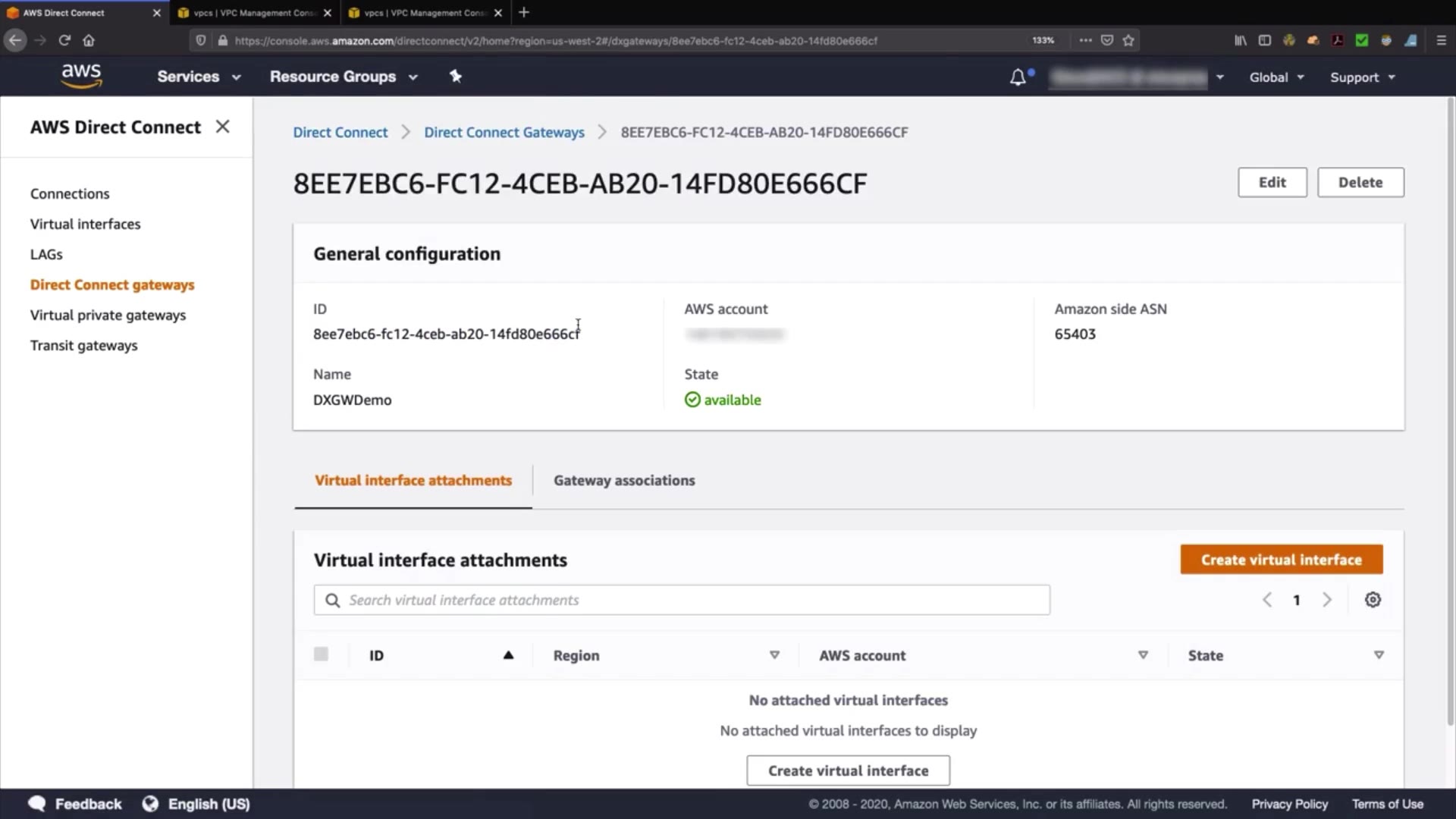
Task: Click the pin shortcuts icon in navbar
Action: pos(455,77)
